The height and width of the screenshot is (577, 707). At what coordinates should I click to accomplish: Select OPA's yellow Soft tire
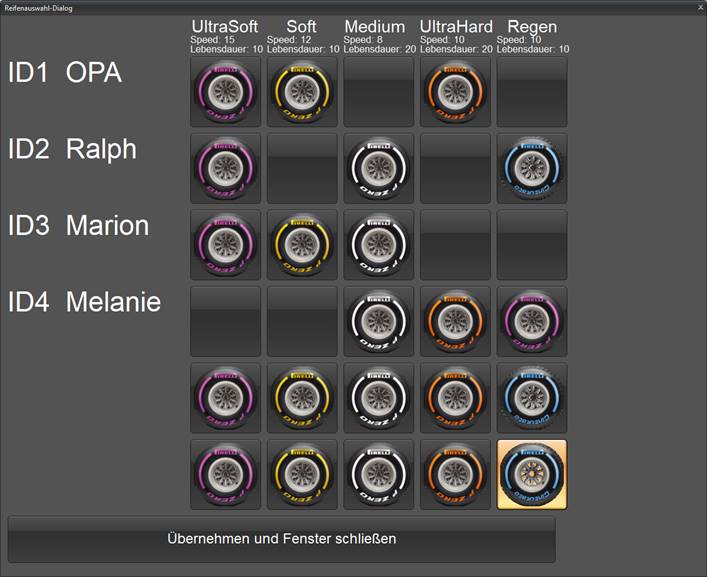pos(302,92)
